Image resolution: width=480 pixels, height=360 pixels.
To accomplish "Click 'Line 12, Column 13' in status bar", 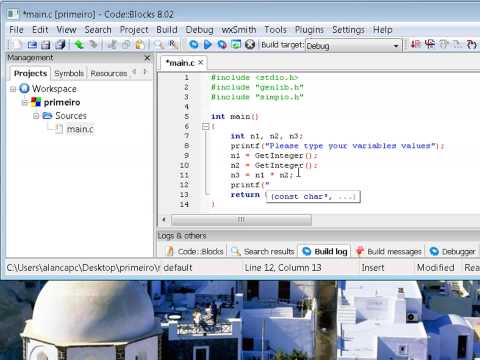I will click(283, 268).
